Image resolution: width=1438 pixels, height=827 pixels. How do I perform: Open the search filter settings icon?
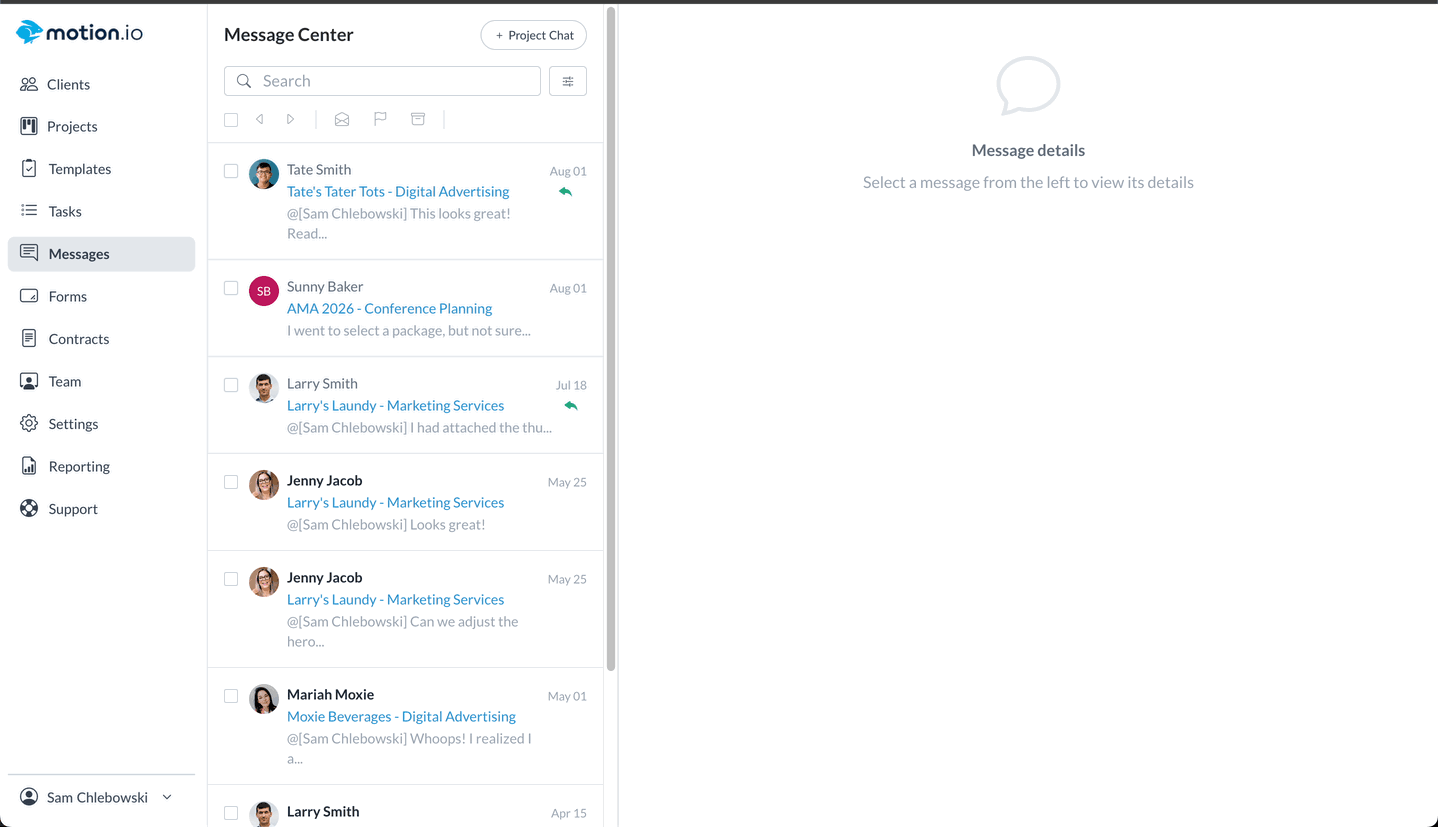tap(568, 81)
